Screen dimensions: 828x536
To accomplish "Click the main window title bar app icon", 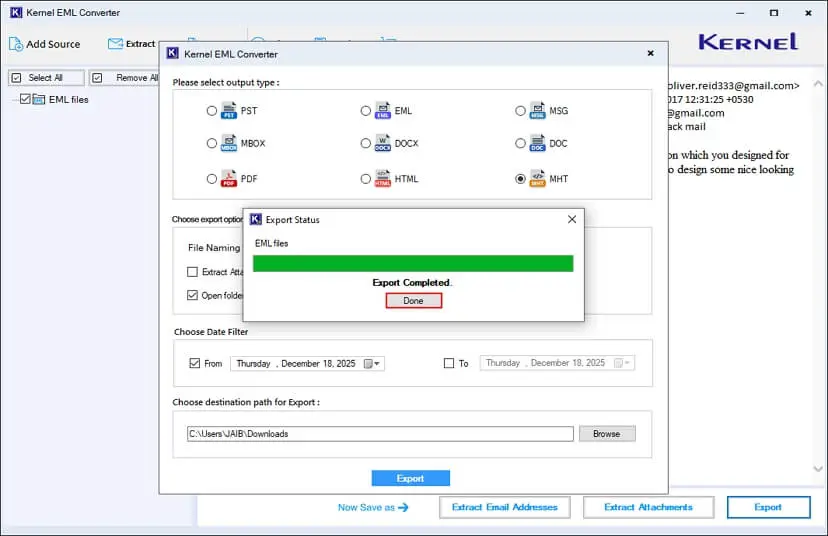I will 16,12.
